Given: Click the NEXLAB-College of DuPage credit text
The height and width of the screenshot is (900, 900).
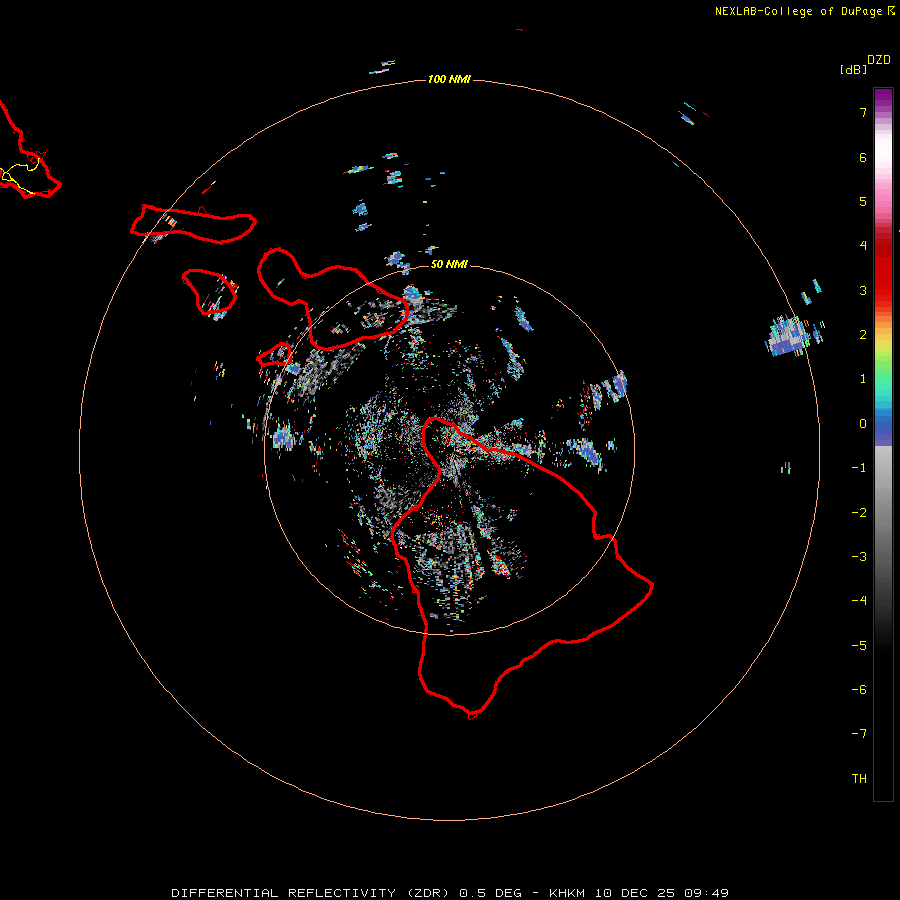Looking at the screenshot, I should tap(798, 11).
